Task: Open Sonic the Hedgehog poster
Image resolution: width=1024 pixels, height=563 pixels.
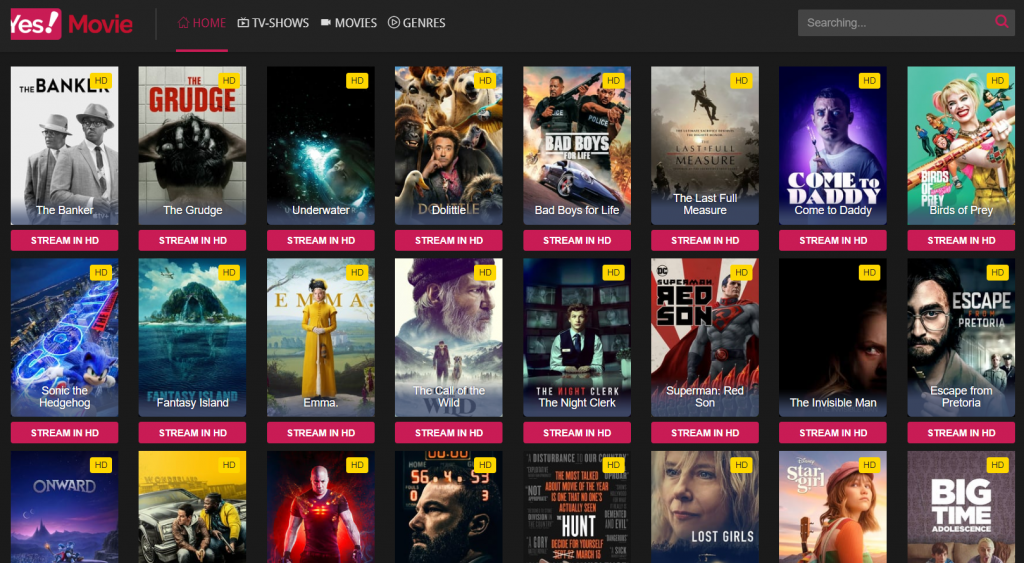Action: (x=65, y=338)
